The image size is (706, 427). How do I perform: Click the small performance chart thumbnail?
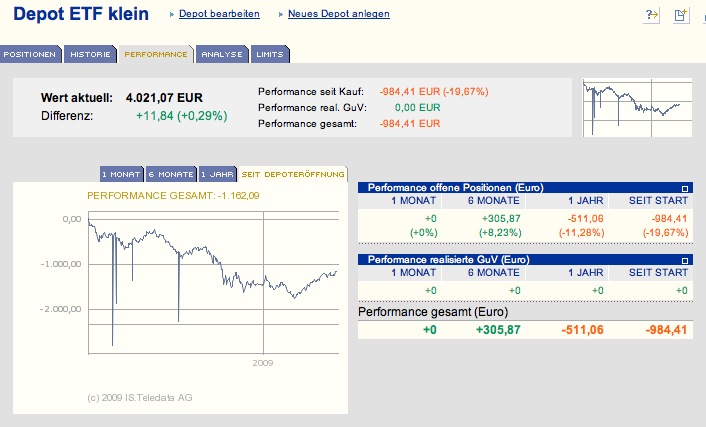point(637,108)
